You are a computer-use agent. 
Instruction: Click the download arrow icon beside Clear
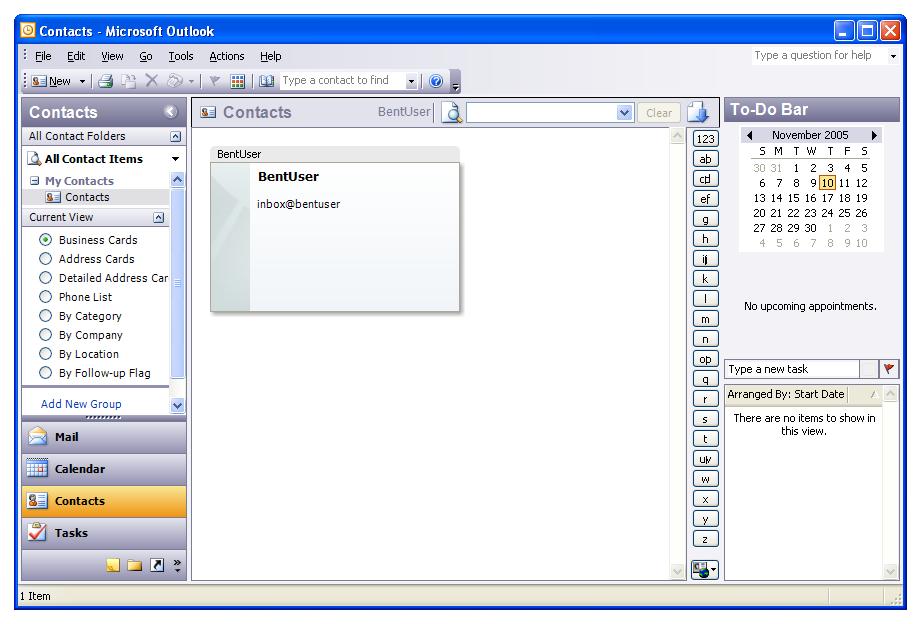pos(698,112)
